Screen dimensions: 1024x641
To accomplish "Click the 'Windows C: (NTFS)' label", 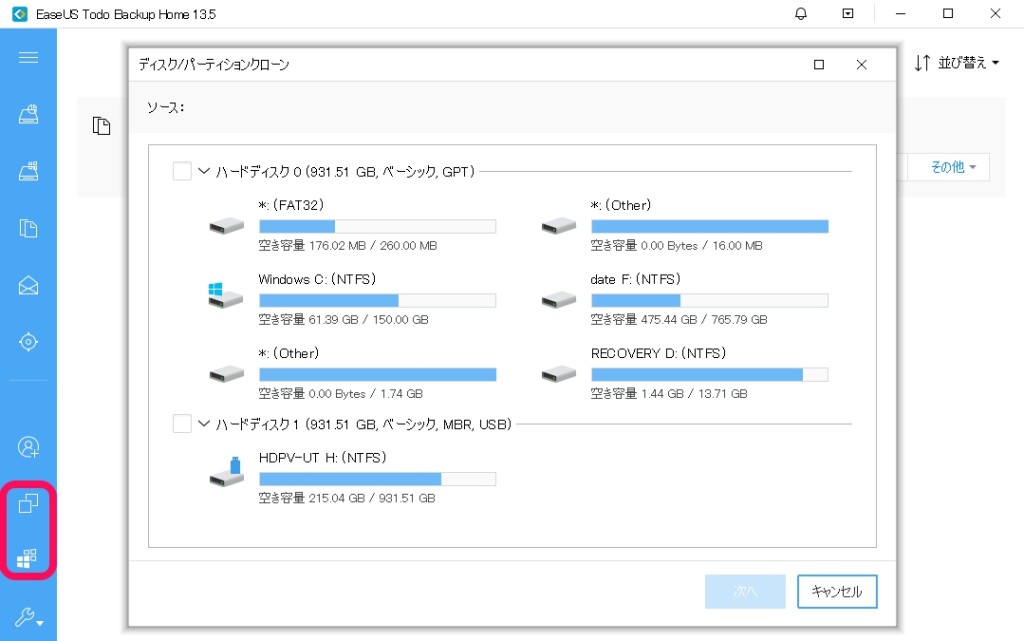I will click(x=317, y=279).
